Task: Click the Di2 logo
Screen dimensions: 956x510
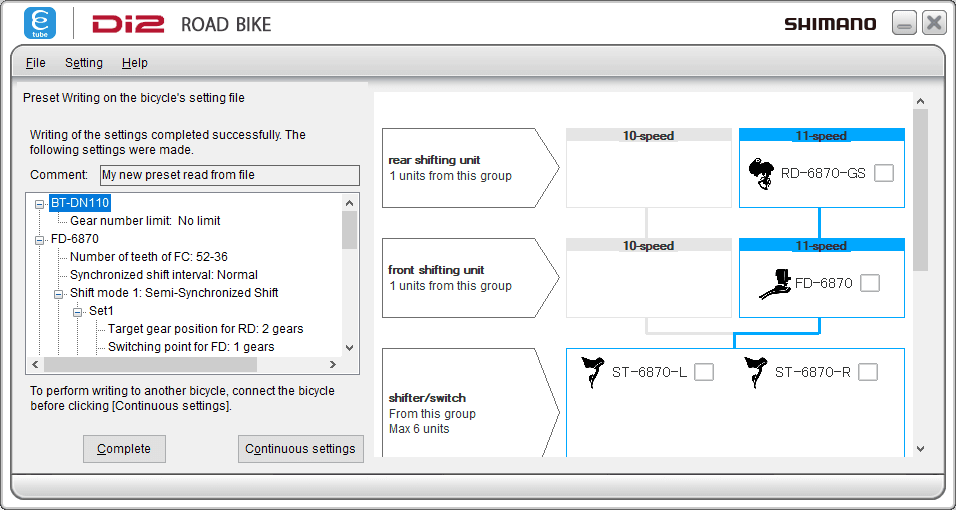Action: 128,24
